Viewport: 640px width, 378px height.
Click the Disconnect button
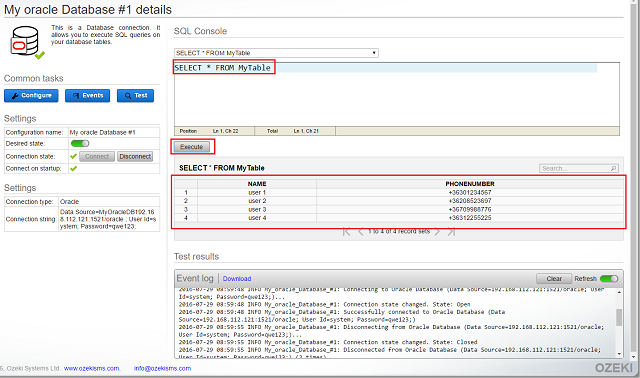pos(135,156)
